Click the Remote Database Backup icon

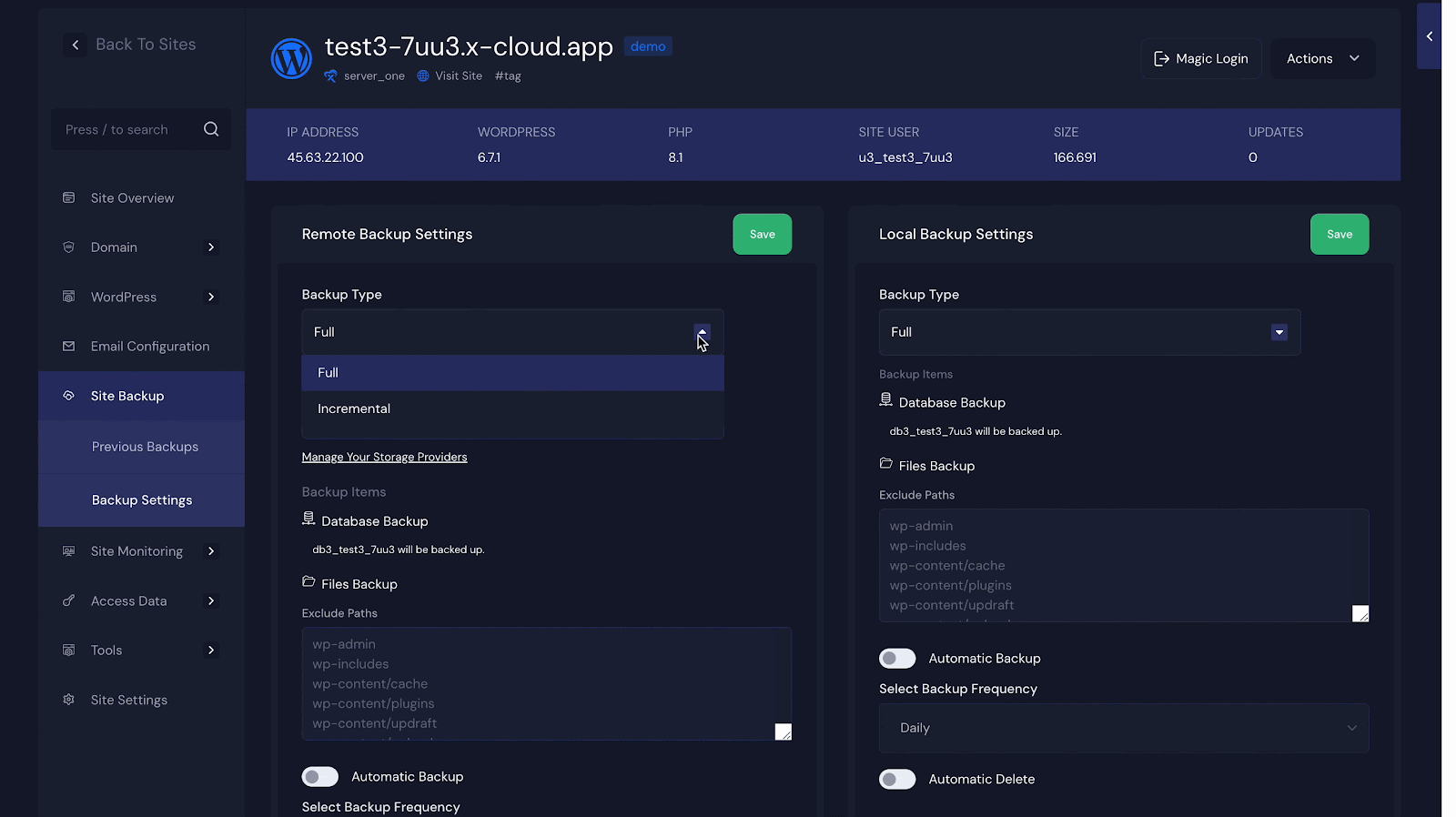coord(308,519)
